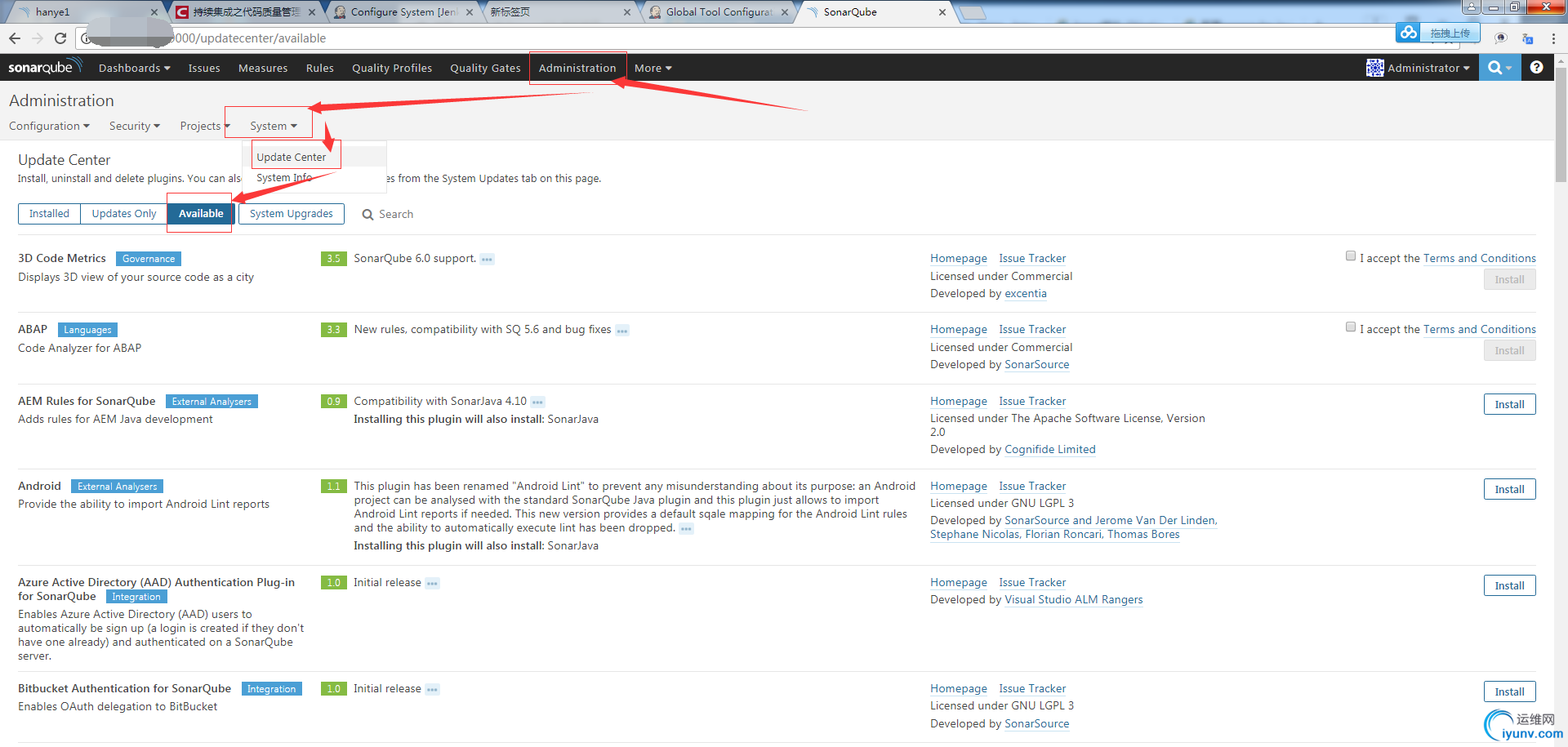Expand the ABAP changelog ellipsis
The width and height of the screenshot is (1568, 747).
point(622,331)
